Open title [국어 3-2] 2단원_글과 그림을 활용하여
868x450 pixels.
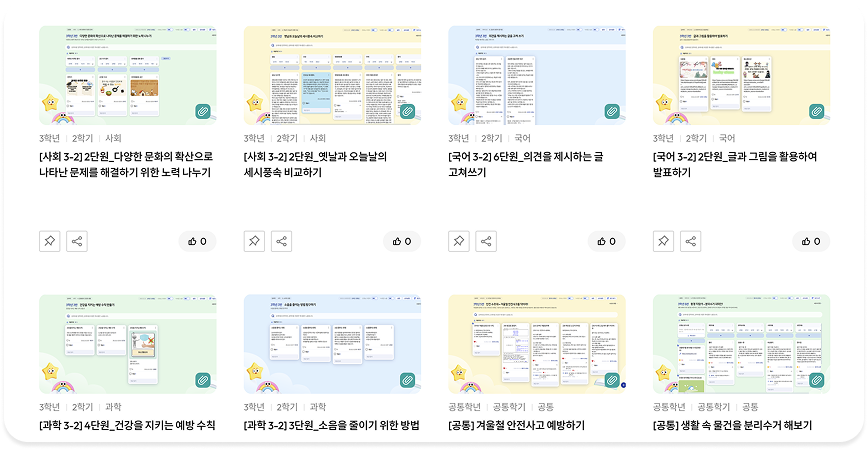pyautogui.click(x=735, y=164)
